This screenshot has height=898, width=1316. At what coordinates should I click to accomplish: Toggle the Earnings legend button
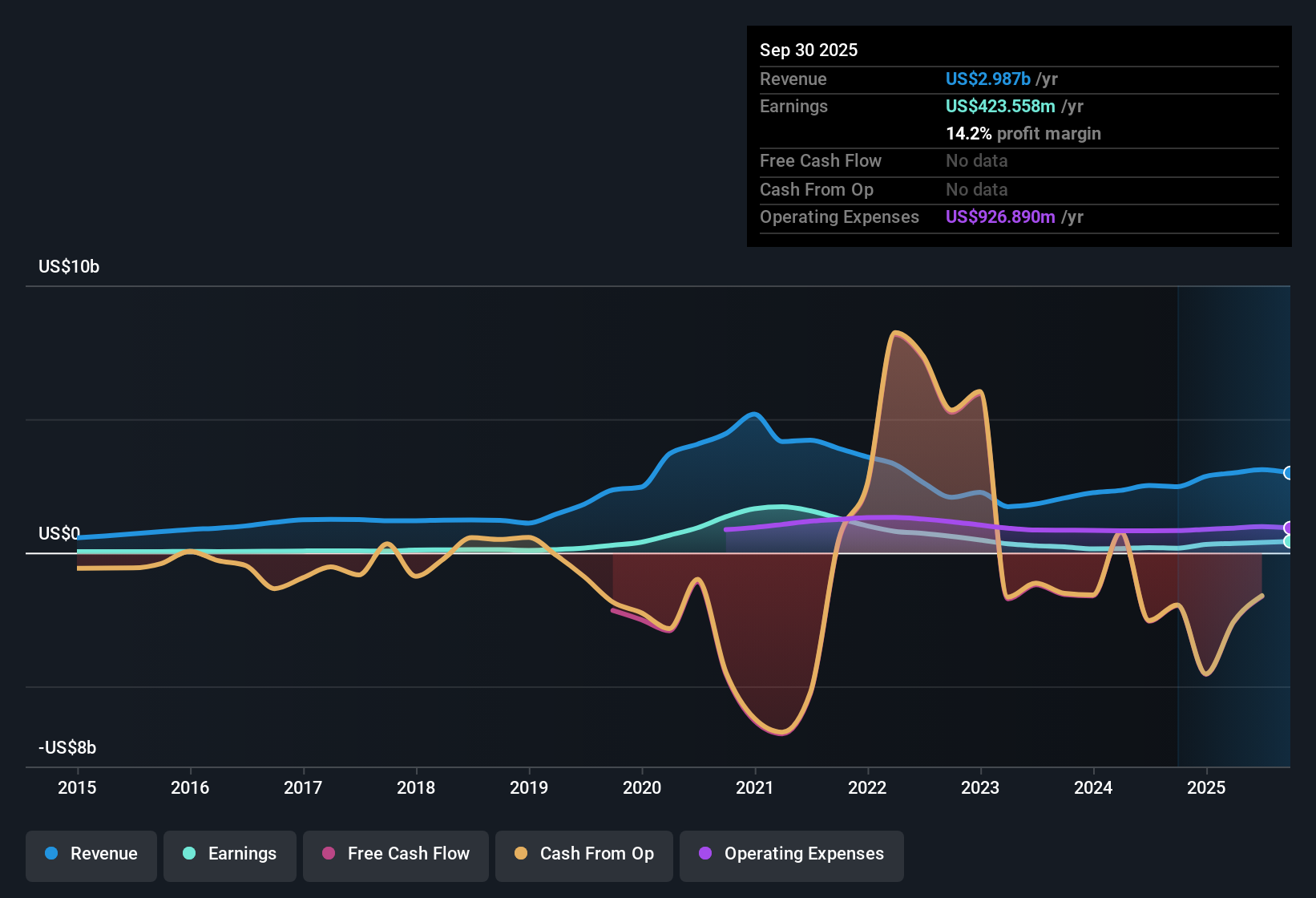[x=229, y=855]
